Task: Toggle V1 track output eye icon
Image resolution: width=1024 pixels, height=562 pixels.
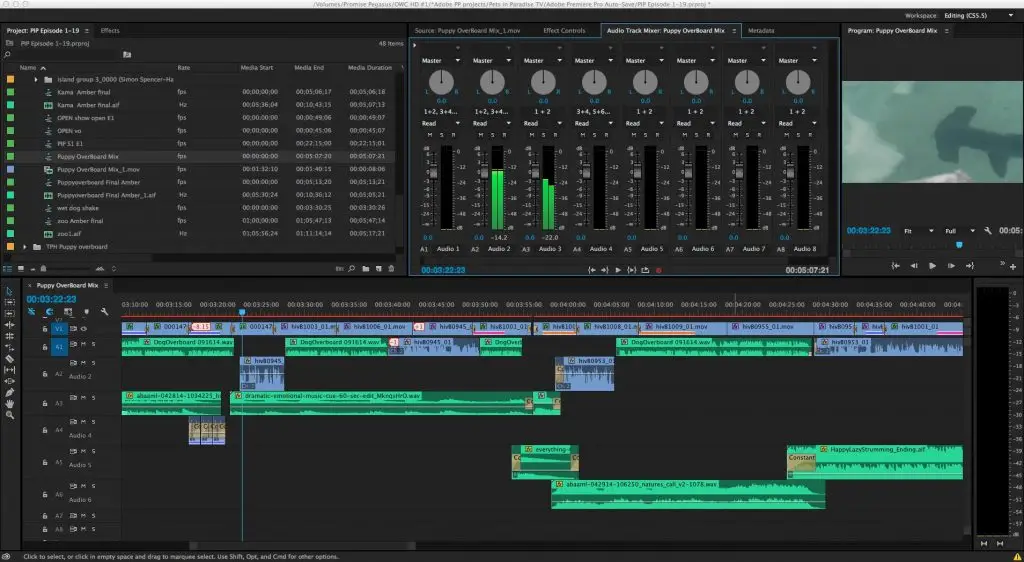Action: (84, 328)
